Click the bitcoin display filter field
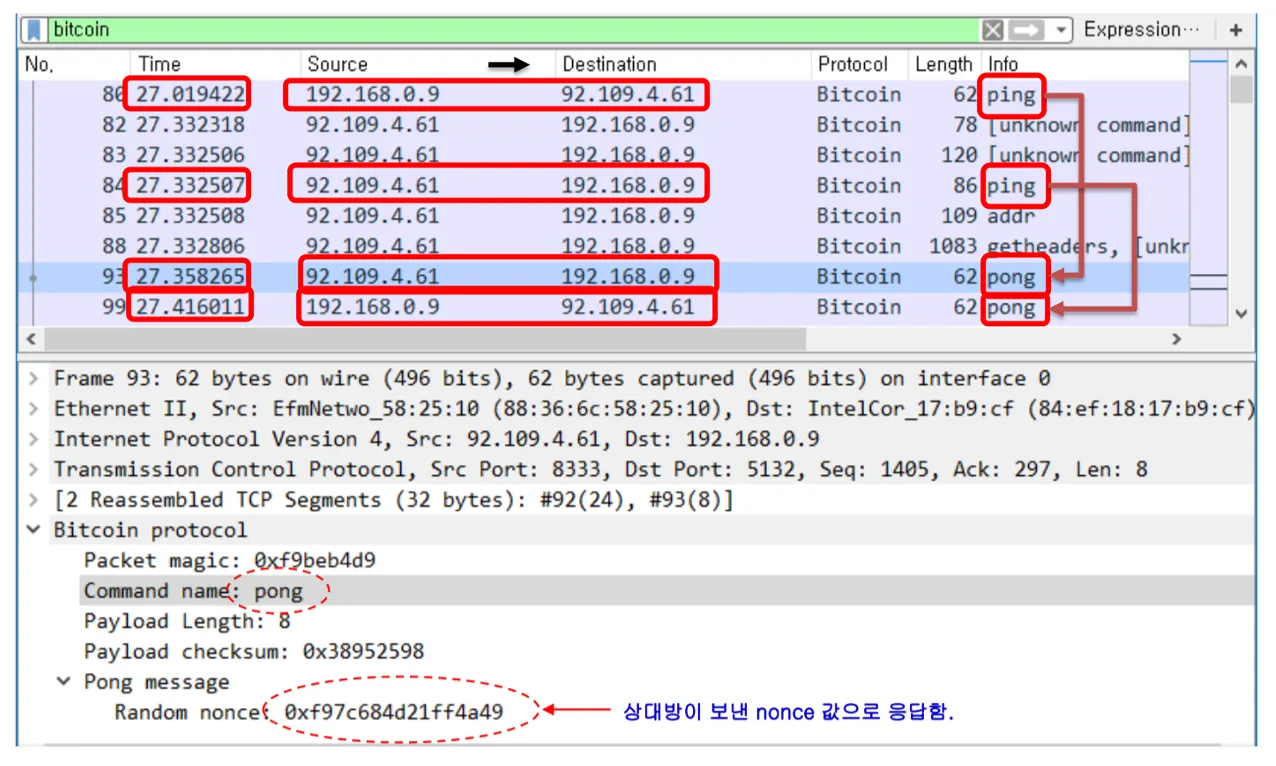This screenshot has width=1276, height=766. coord(514,30)
